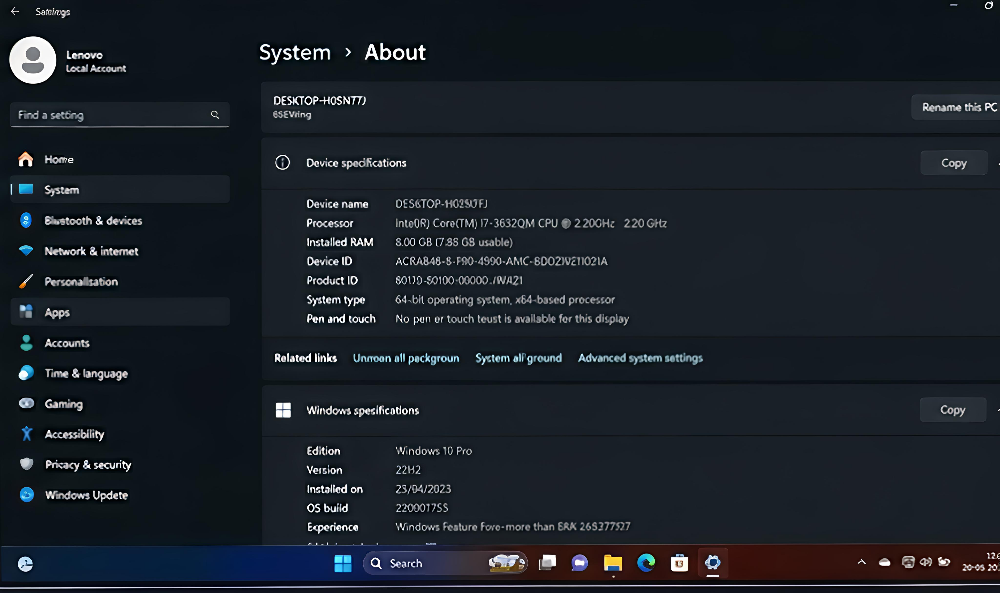Click the Version value 22H2

[408, 470]
